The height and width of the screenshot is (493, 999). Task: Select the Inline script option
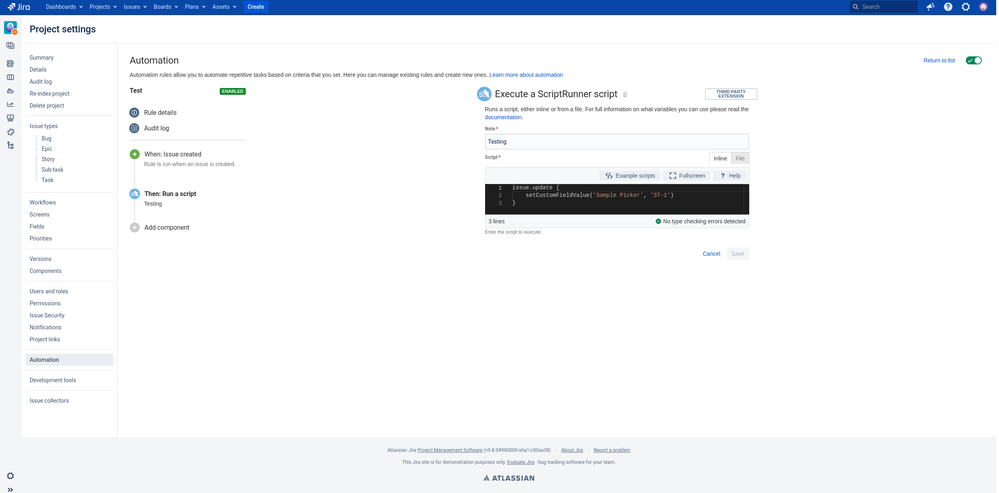[720, 159]
